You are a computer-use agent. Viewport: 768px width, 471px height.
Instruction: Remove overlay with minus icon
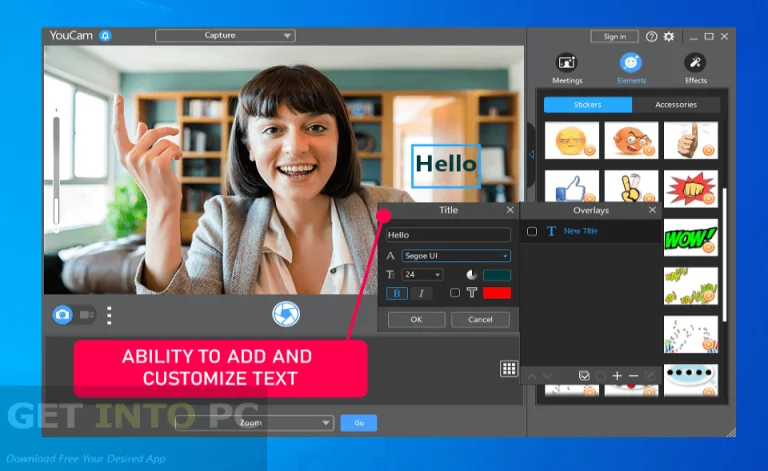coord(633,376)
